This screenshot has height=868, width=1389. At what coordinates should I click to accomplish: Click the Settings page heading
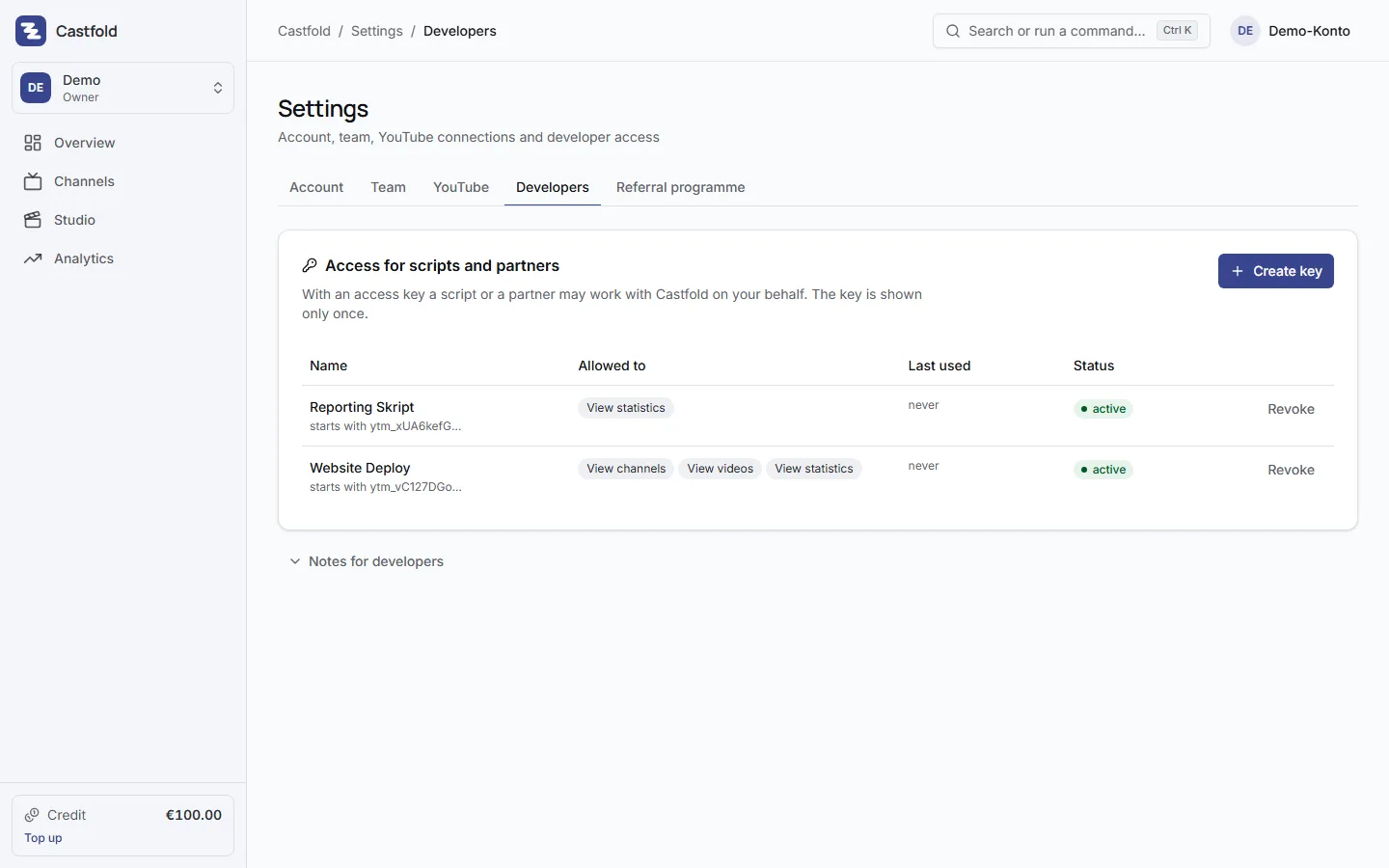point(323,109)
